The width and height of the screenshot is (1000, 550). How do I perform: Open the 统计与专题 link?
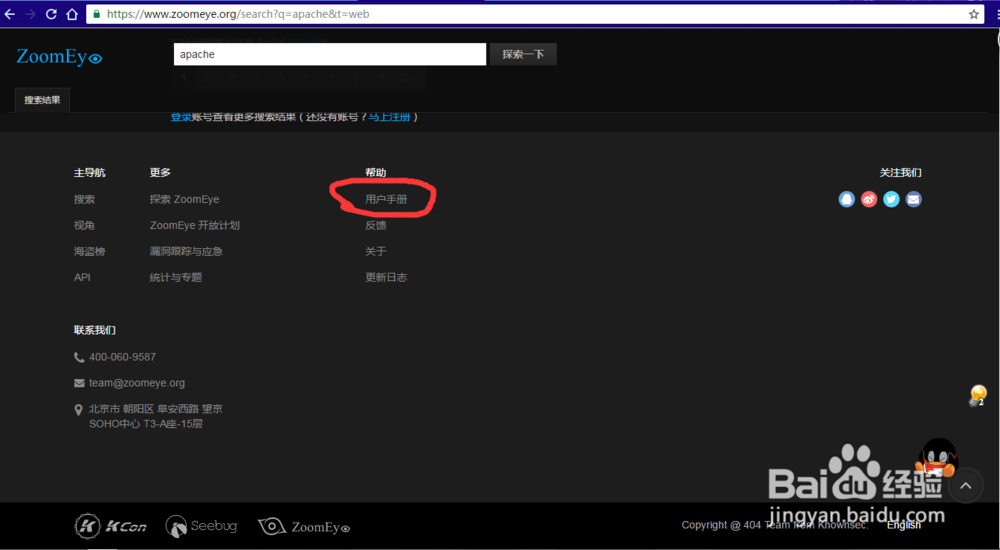175,278
